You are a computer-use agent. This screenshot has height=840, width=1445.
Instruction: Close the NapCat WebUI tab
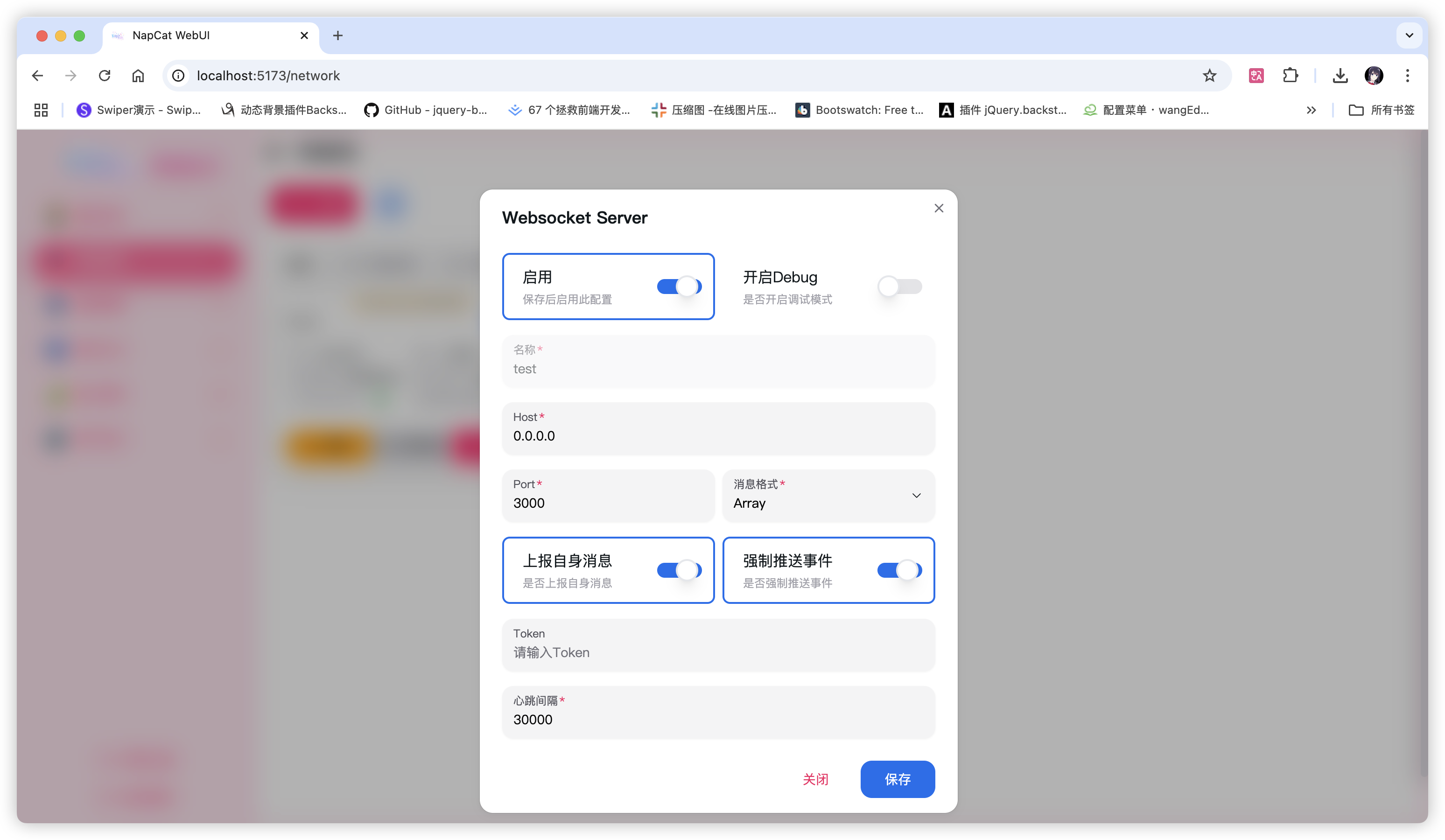click(x=304, y=35)
